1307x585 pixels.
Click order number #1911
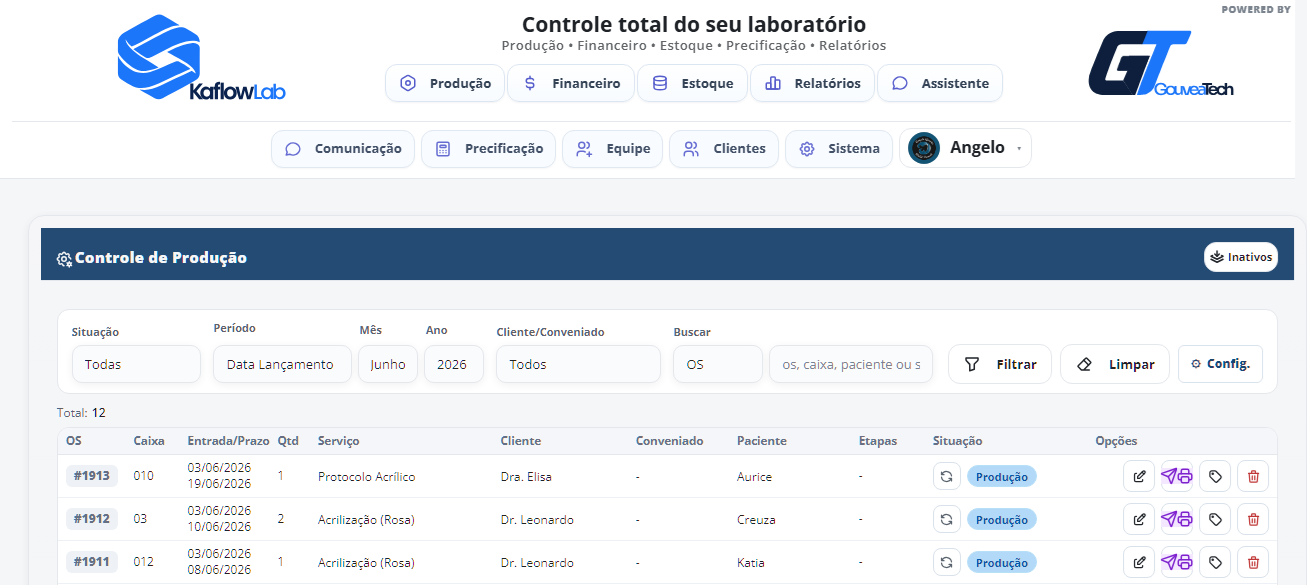pos(92,562)
